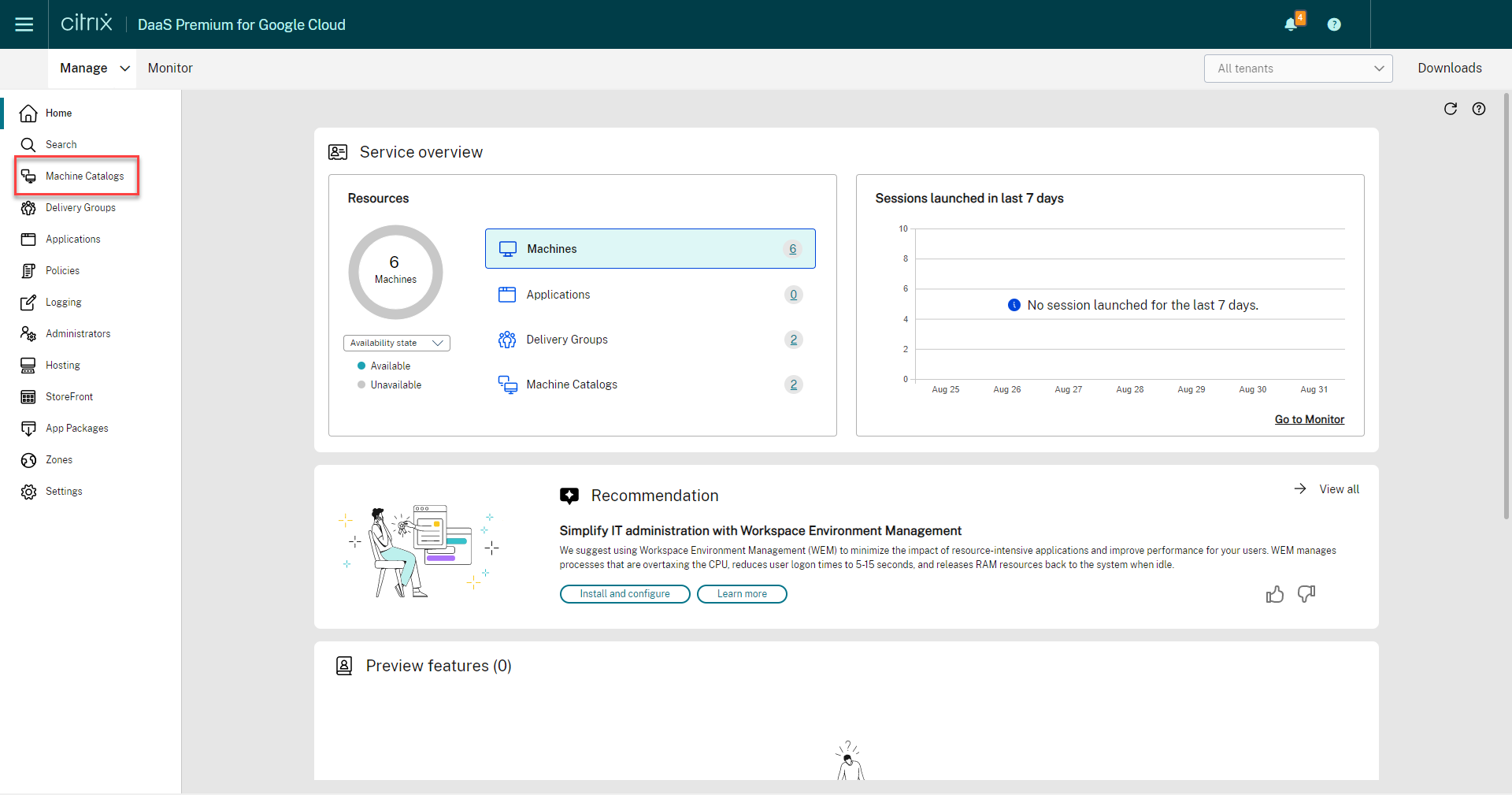Screen dimensions: 1512x795
Task: Click the monitor icon in Machines row
Action: [508, 249]
